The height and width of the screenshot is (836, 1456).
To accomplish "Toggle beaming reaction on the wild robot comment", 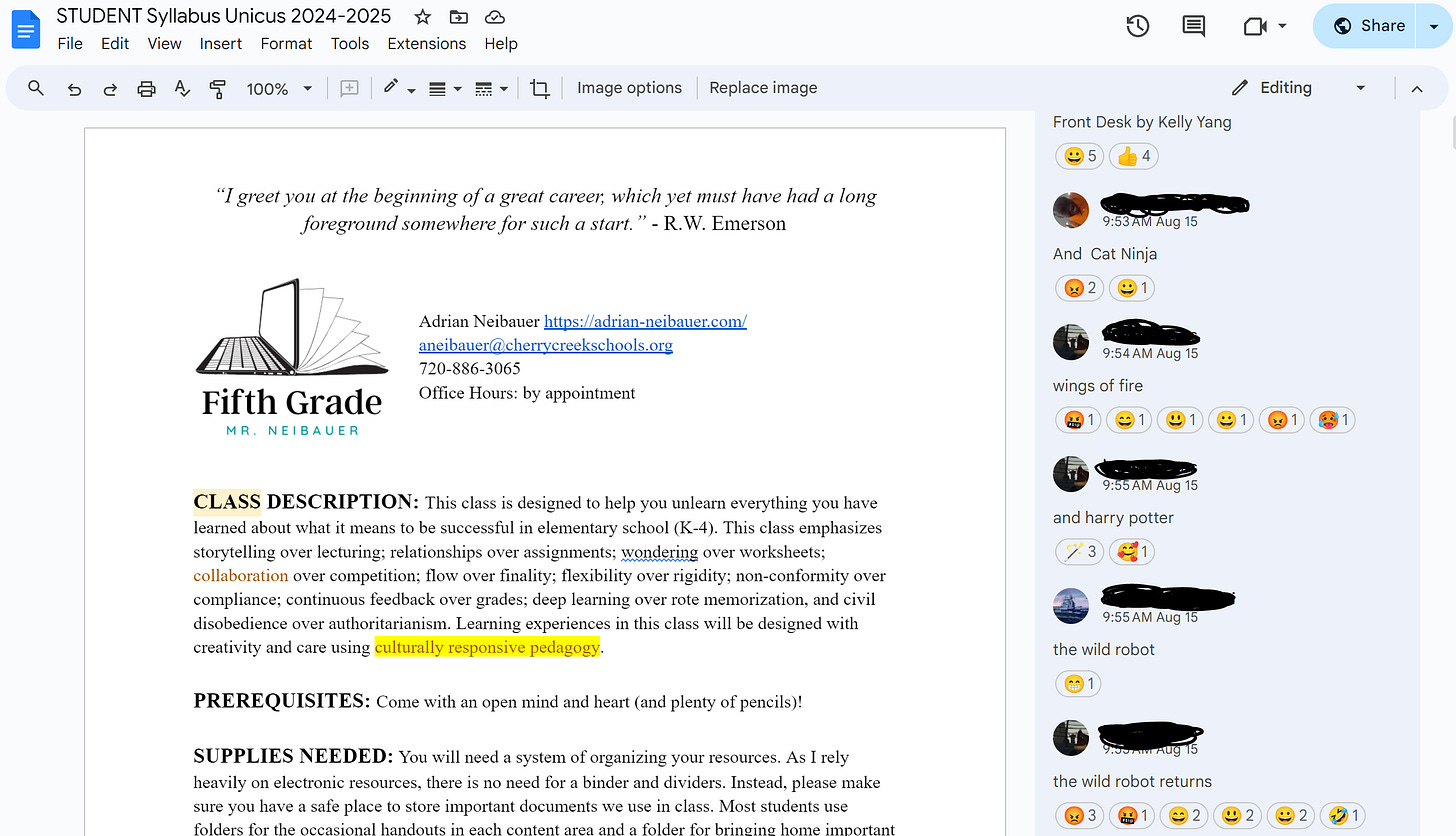I will (1078, 684).
